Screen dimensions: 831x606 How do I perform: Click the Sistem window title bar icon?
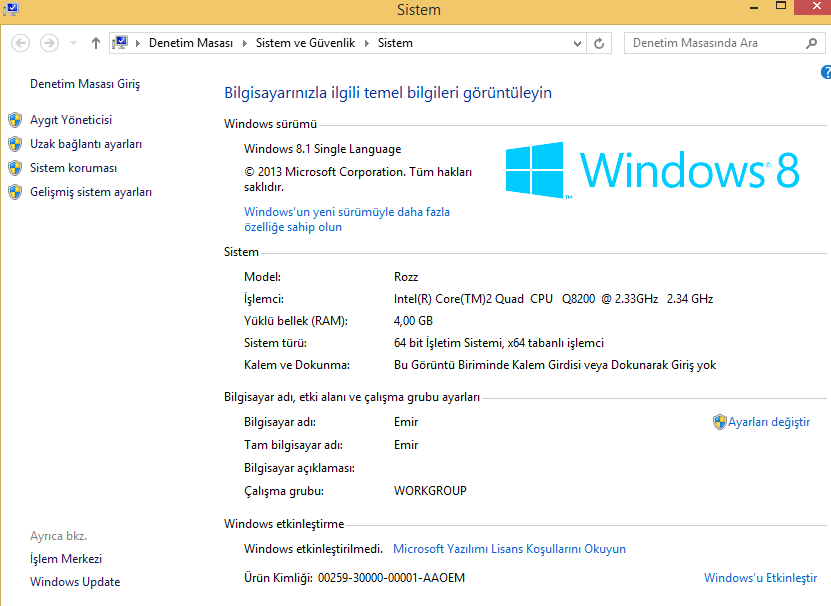11,9
